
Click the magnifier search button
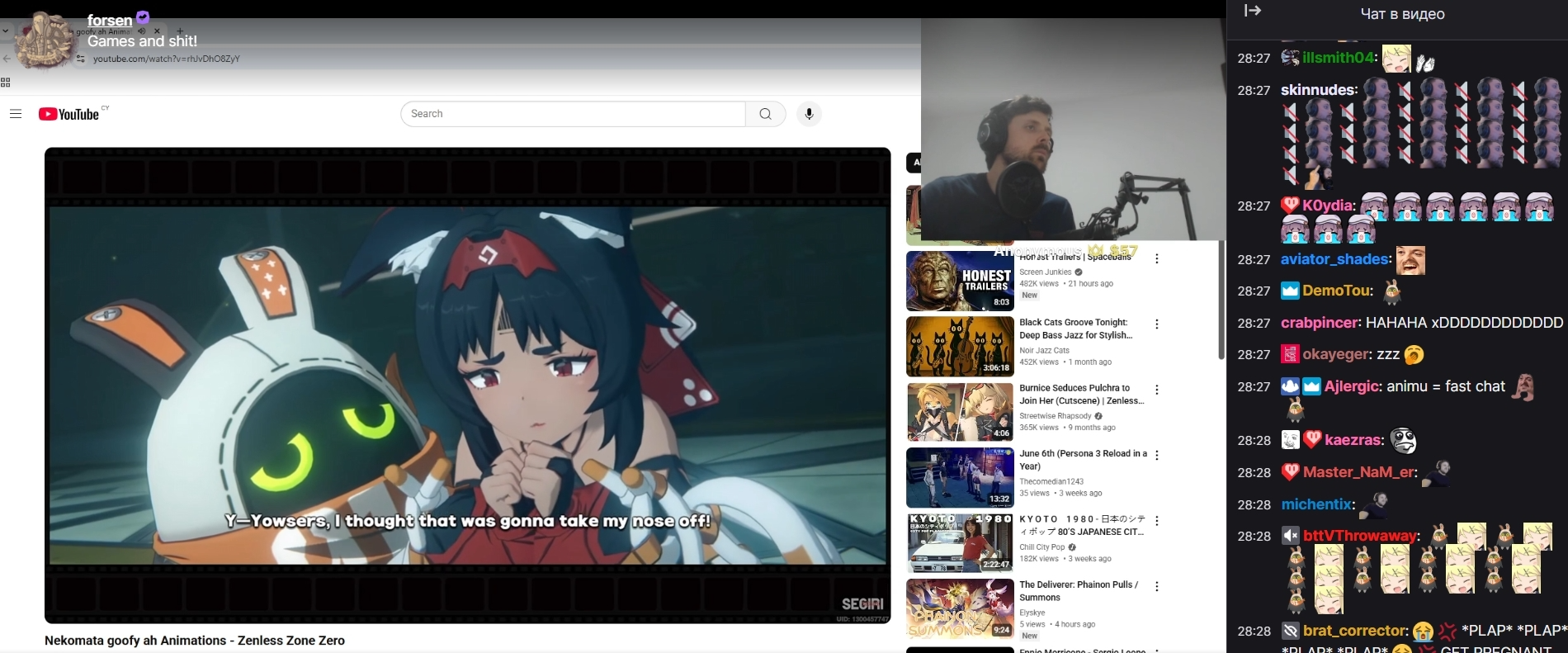click(766, 114)
